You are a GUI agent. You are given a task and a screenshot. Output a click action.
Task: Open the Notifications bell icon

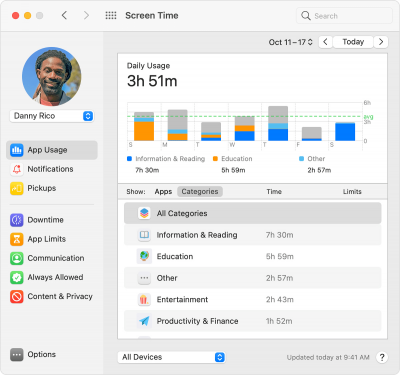(x=17, y=169)
